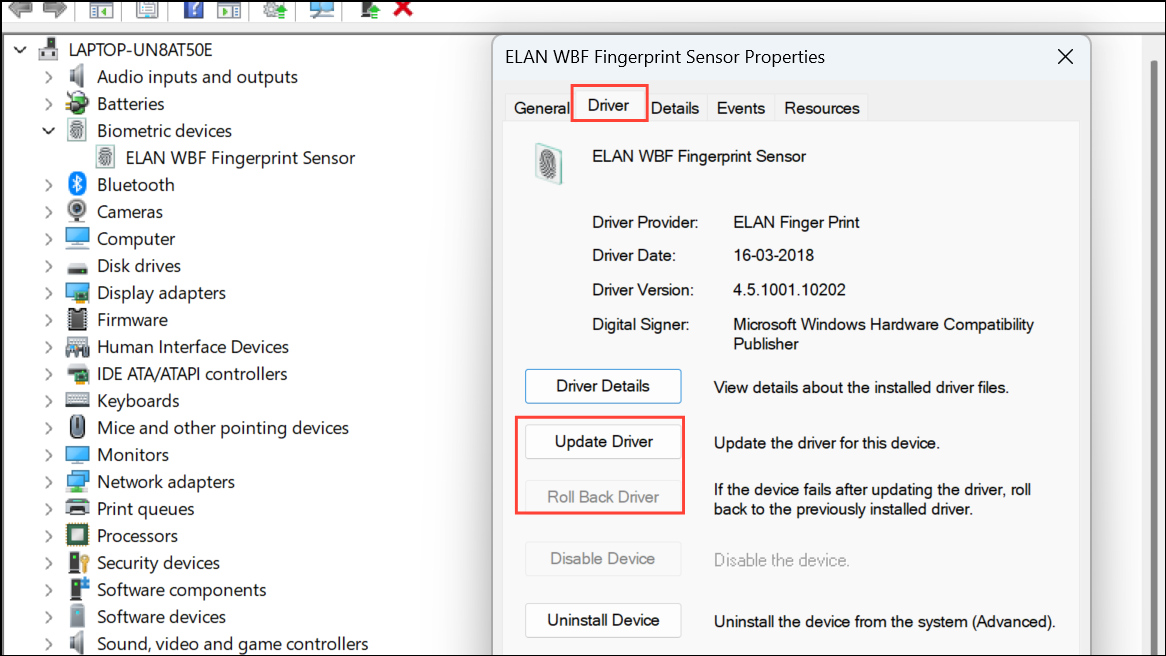This screenshot has width=1166, height=656.
Task: Click the speaker icon of Audio inputs and outputs
Action: (x=76, y=76)
